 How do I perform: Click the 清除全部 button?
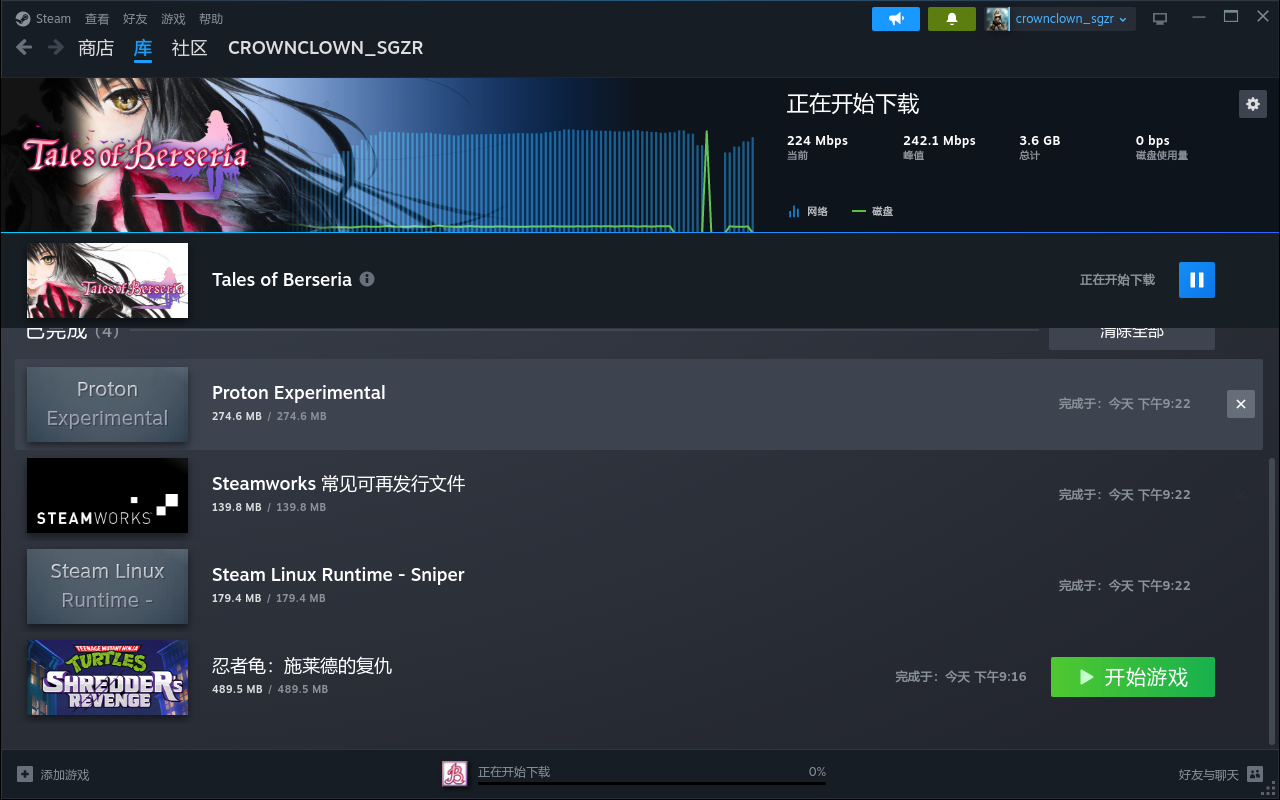pyautogui.click(x=1132, y=335)
